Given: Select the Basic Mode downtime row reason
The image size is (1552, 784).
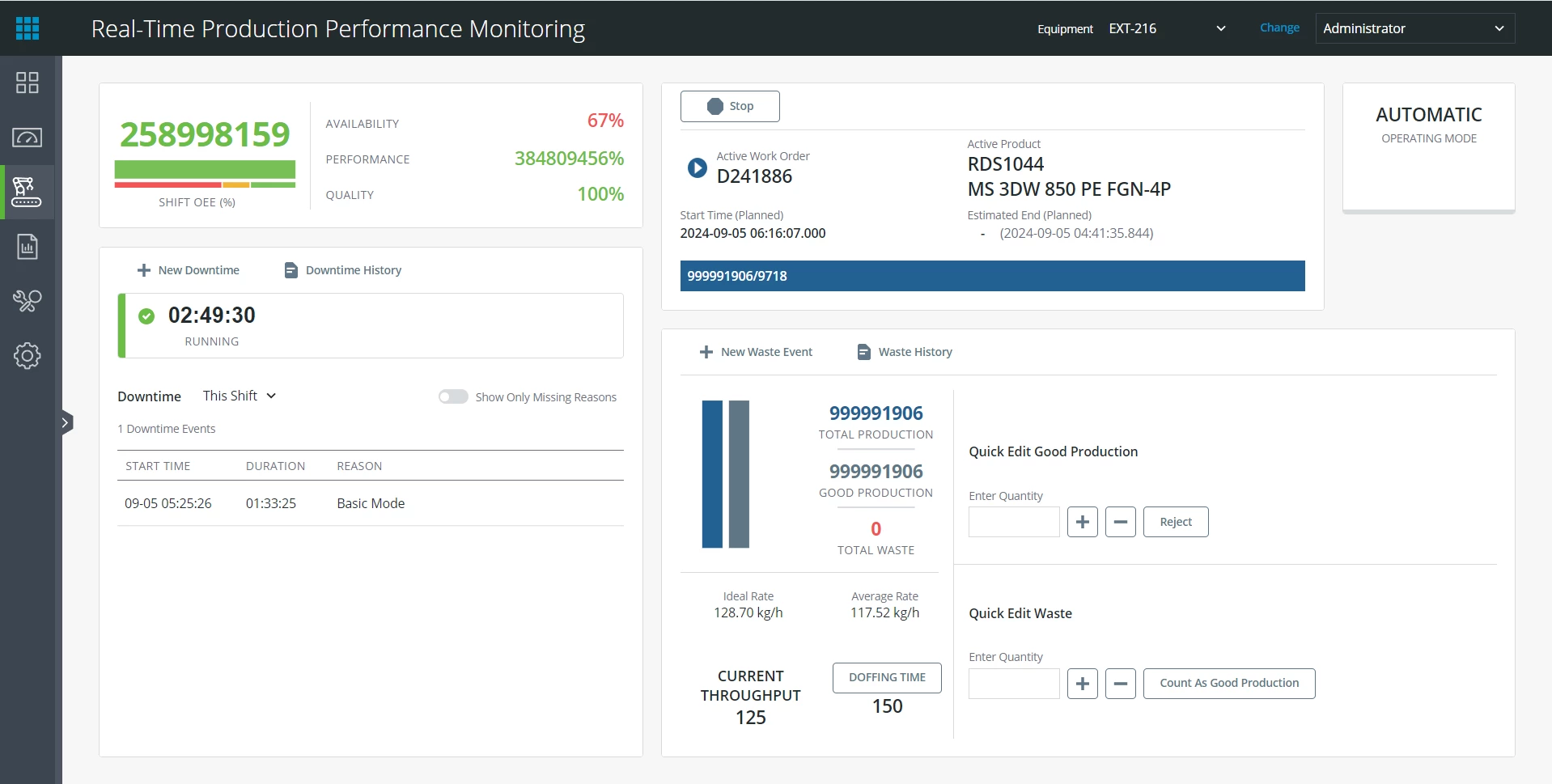Looking at the screenshot, I should (371, 503).
